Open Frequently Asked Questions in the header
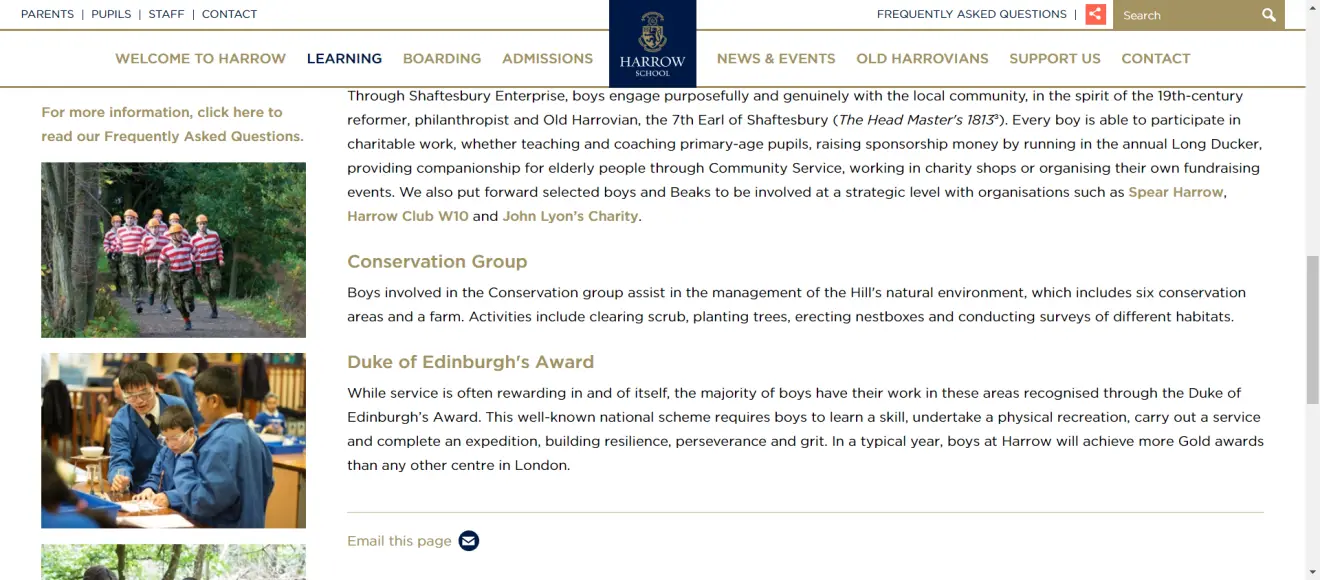Viewport: 1320px width, 580px height. (x=972, y=14)
